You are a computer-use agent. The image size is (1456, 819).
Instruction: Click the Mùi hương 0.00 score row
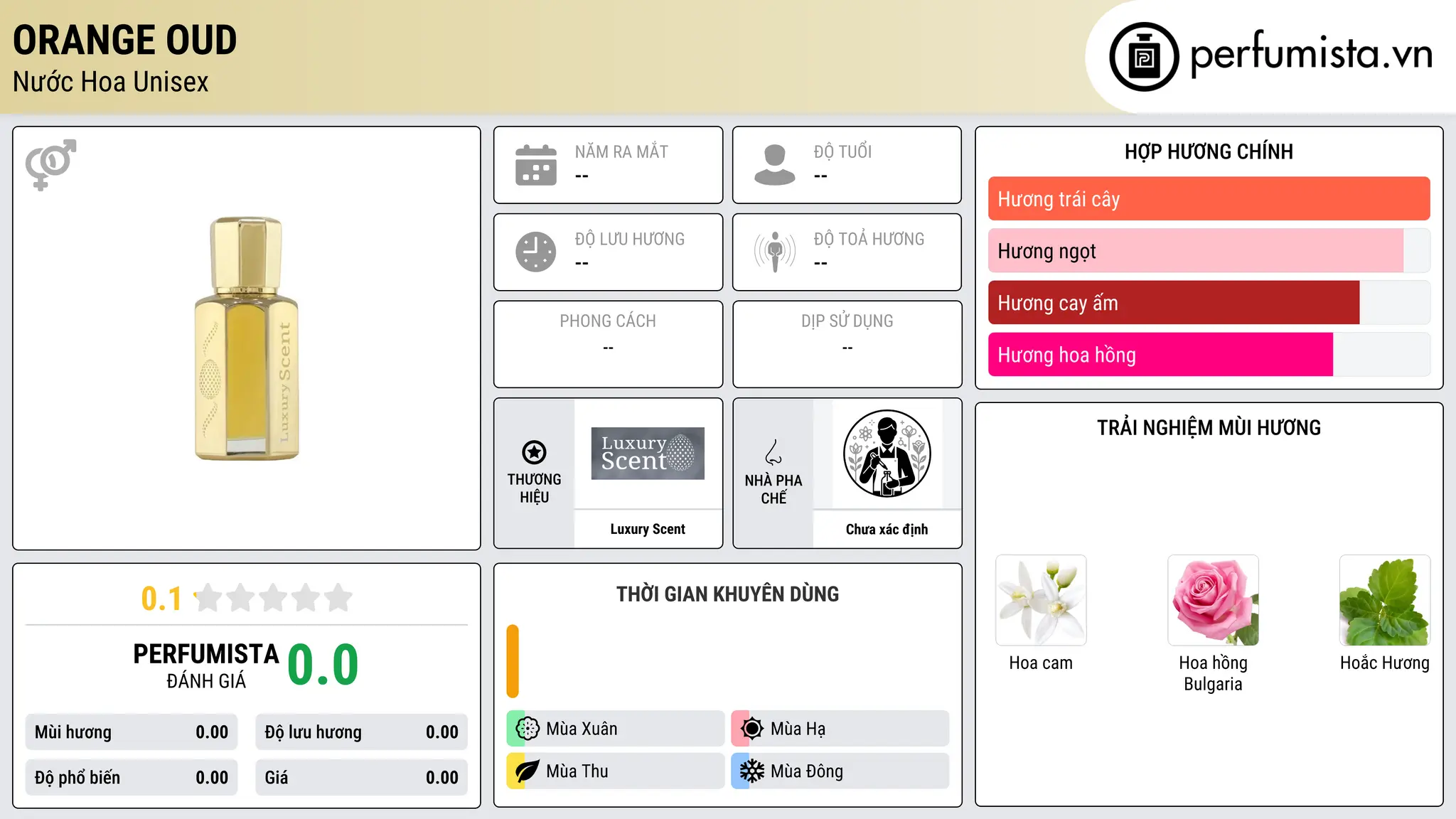(x=132, y=732)
